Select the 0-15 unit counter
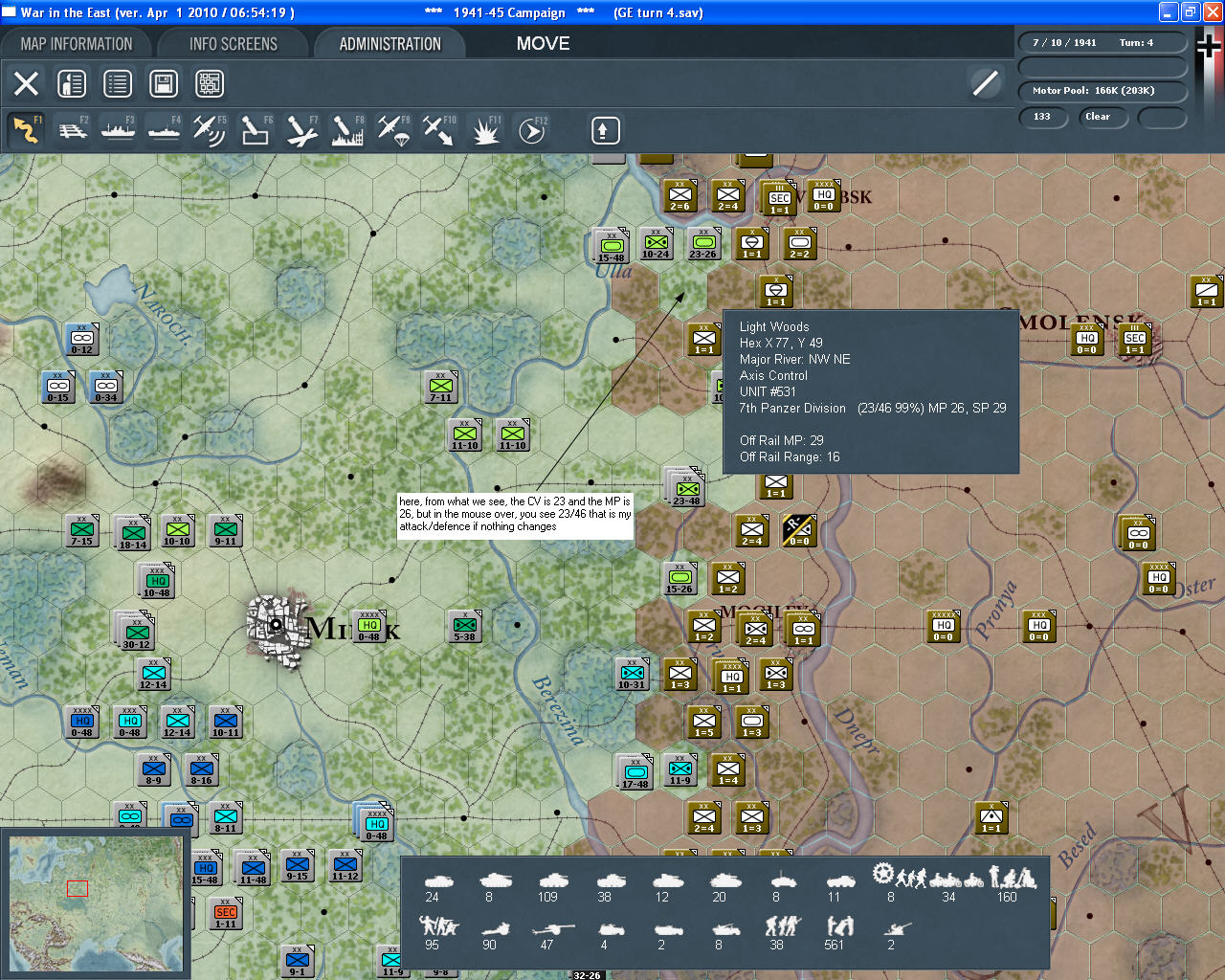 (x=58, y=388)
